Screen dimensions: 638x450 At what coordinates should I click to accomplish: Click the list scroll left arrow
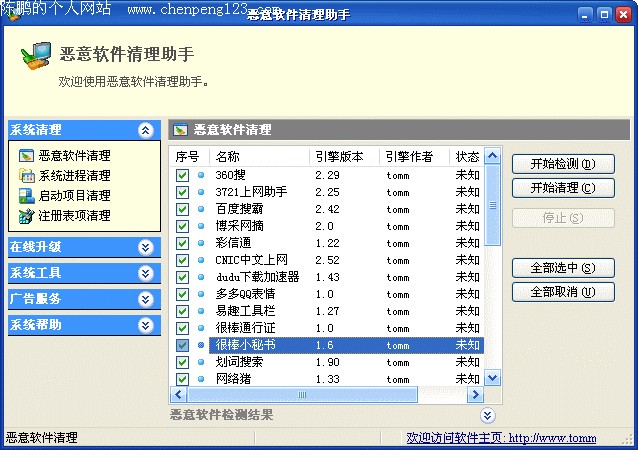click(x=178, y=394)
